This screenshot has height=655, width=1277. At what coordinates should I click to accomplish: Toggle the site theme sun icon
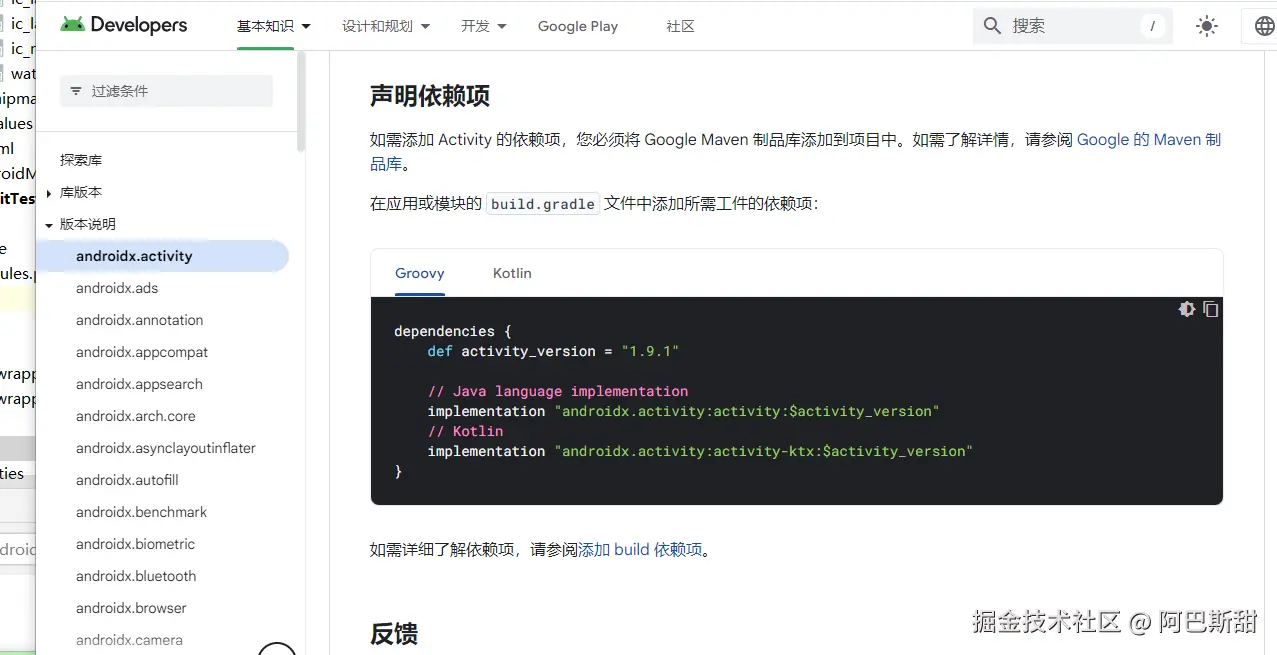click(1207, 26)
